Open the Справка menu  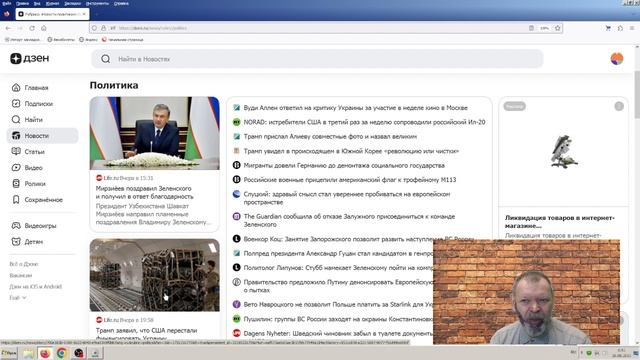121,3
